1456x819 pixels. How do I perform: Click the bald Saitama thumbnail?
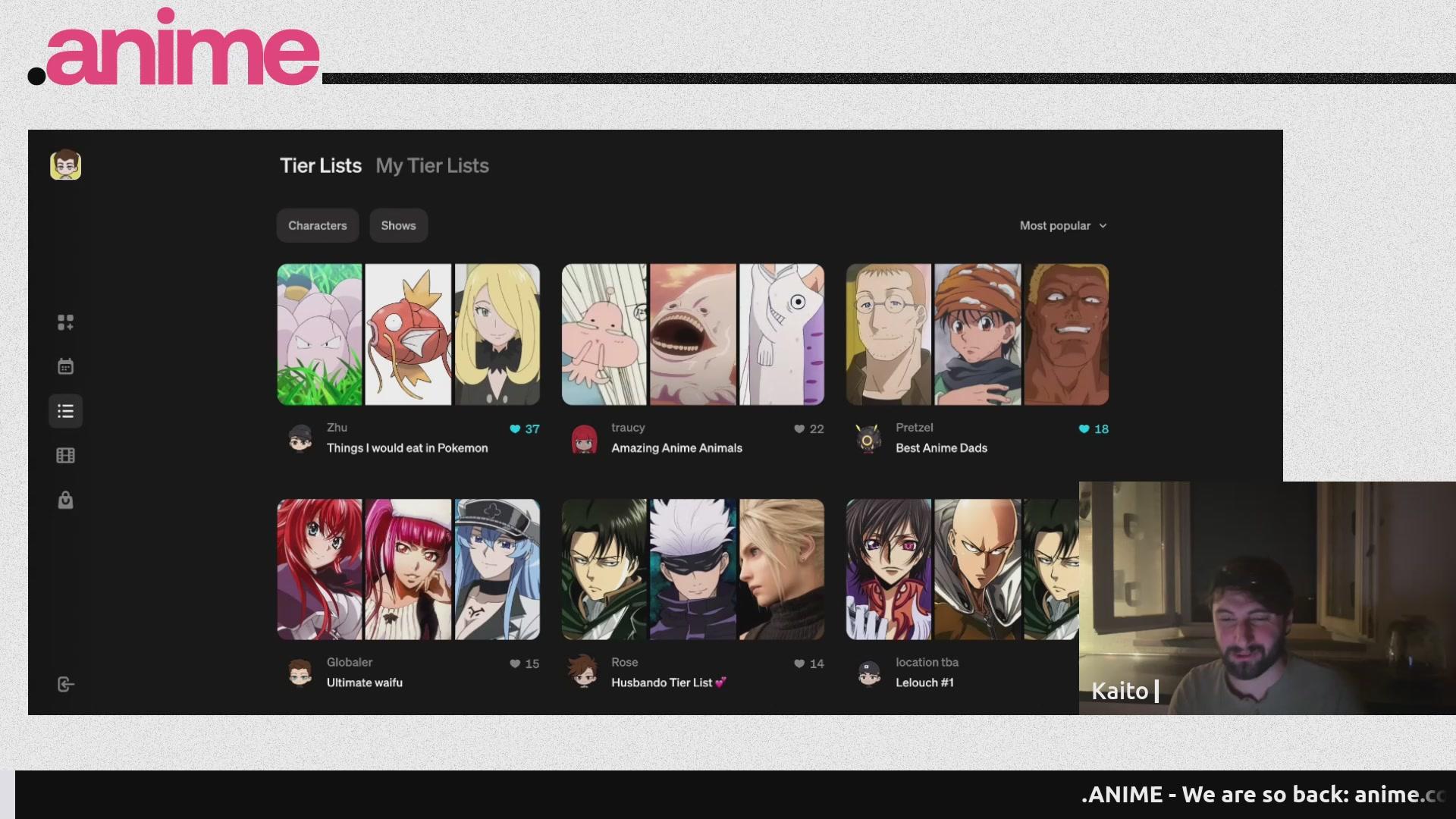pyautogui.click(x=977, y=570)
